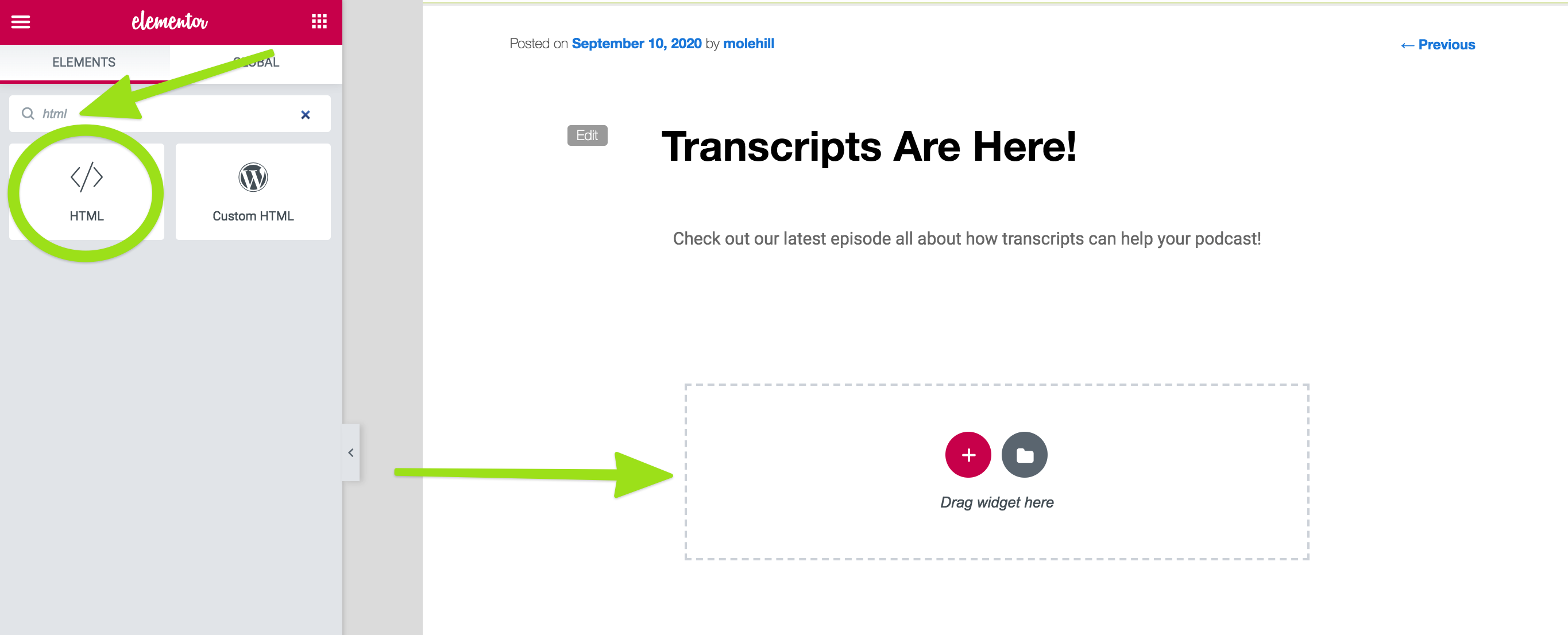Click the episode description paragraph text

(x=966, y=238)
